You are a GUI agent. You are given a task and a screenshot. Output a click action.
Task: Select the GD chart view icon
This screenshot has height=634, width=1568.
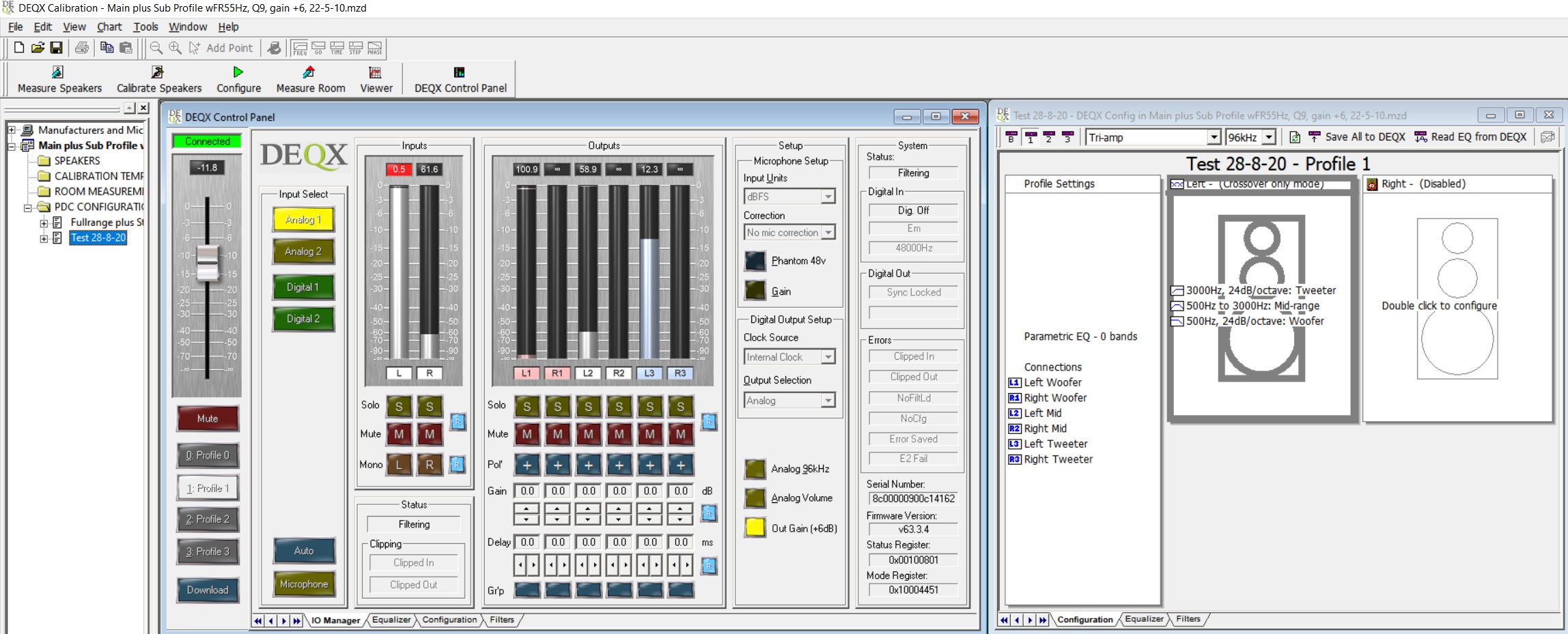pos(318,48)
